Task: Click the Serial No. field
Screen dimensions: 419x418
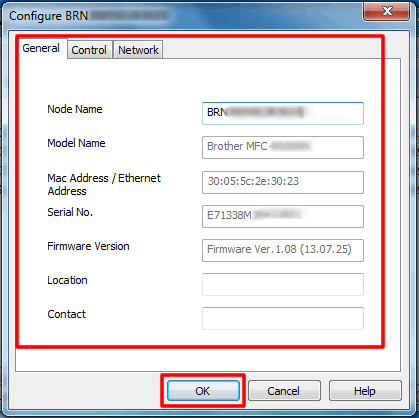Action: (283, 216)
